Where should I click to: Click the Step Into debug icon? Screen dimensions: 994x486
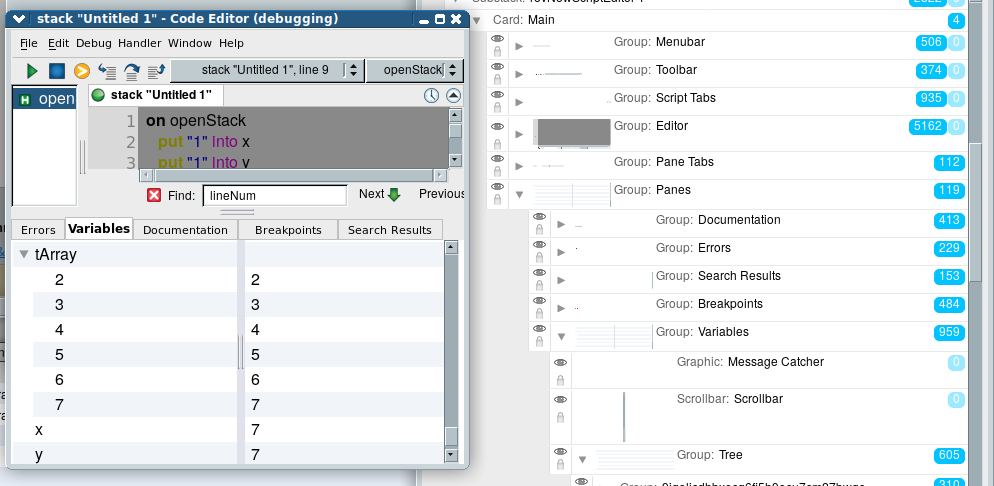[x=107, y=71]
